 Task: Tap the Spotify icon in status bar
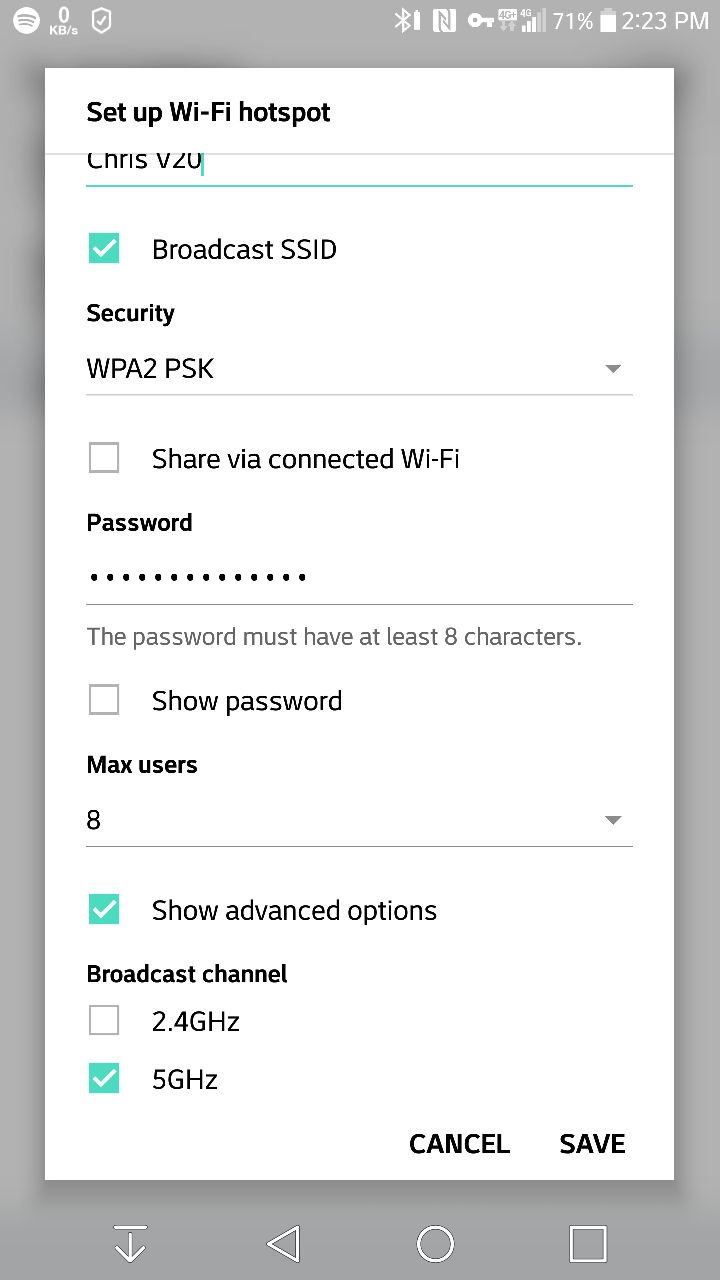(26, 20)
